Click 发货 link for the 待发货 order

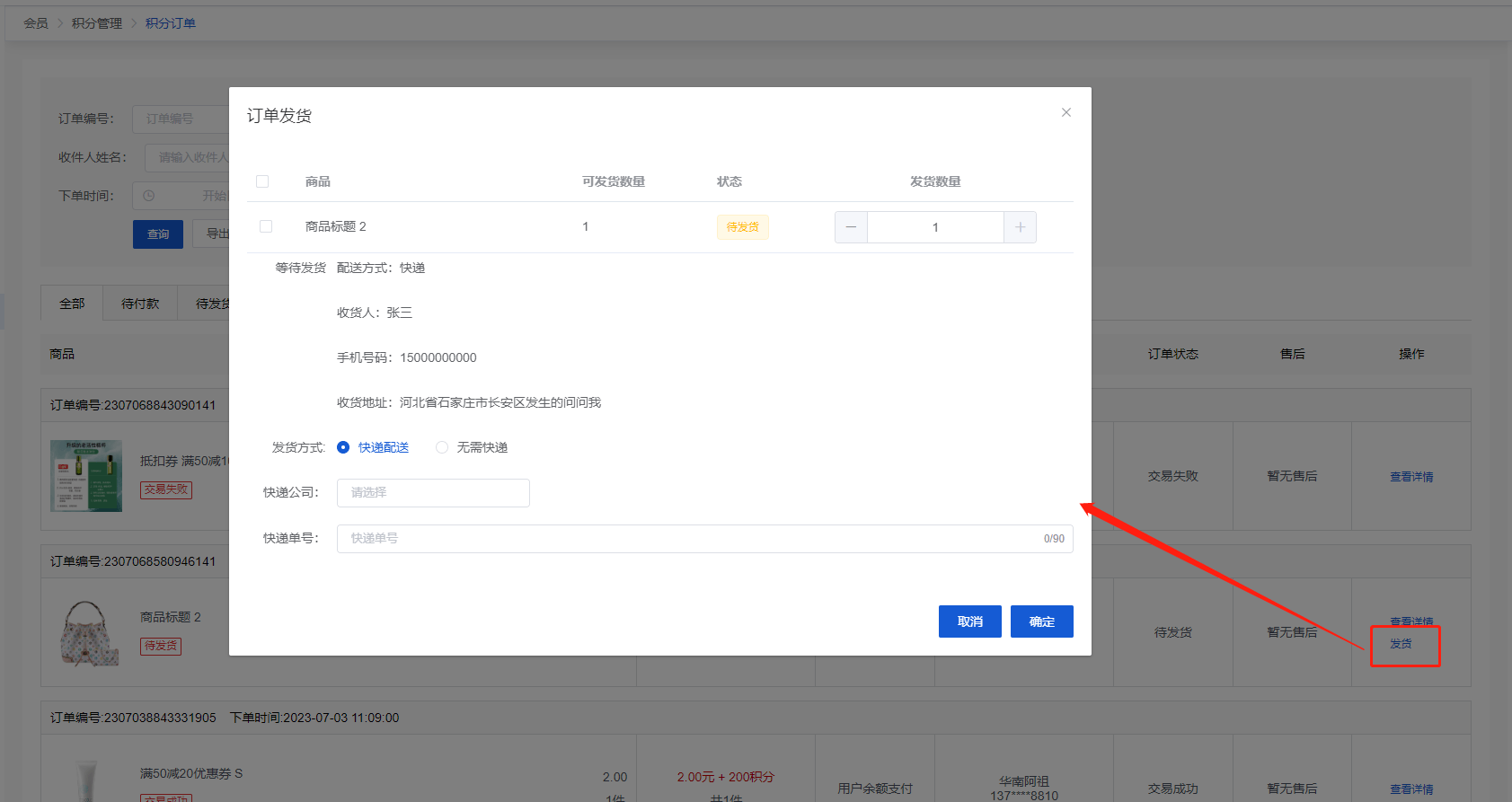[1401, 644]
